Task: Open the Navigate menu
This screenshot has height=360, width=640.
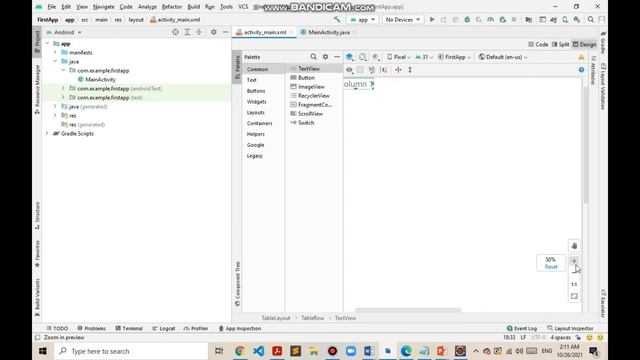Action: [x=103, y=7]
